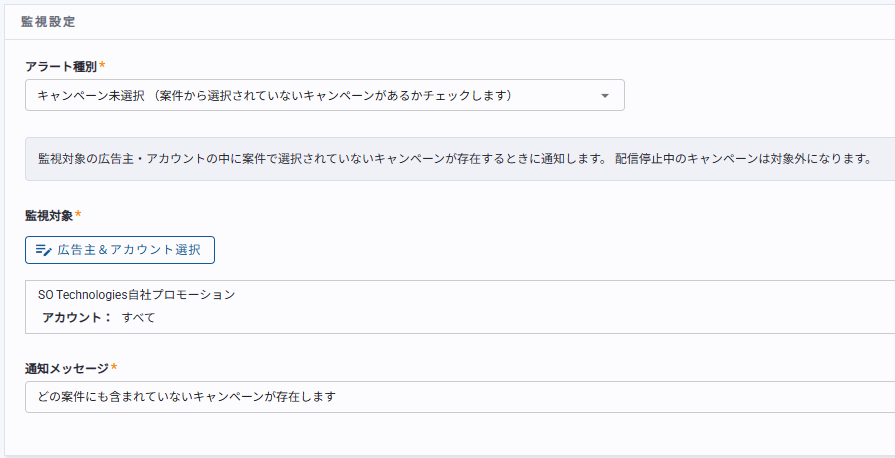Expand the アラート種別 dropdown arrow
895x458 pixels.
(604, 96)
